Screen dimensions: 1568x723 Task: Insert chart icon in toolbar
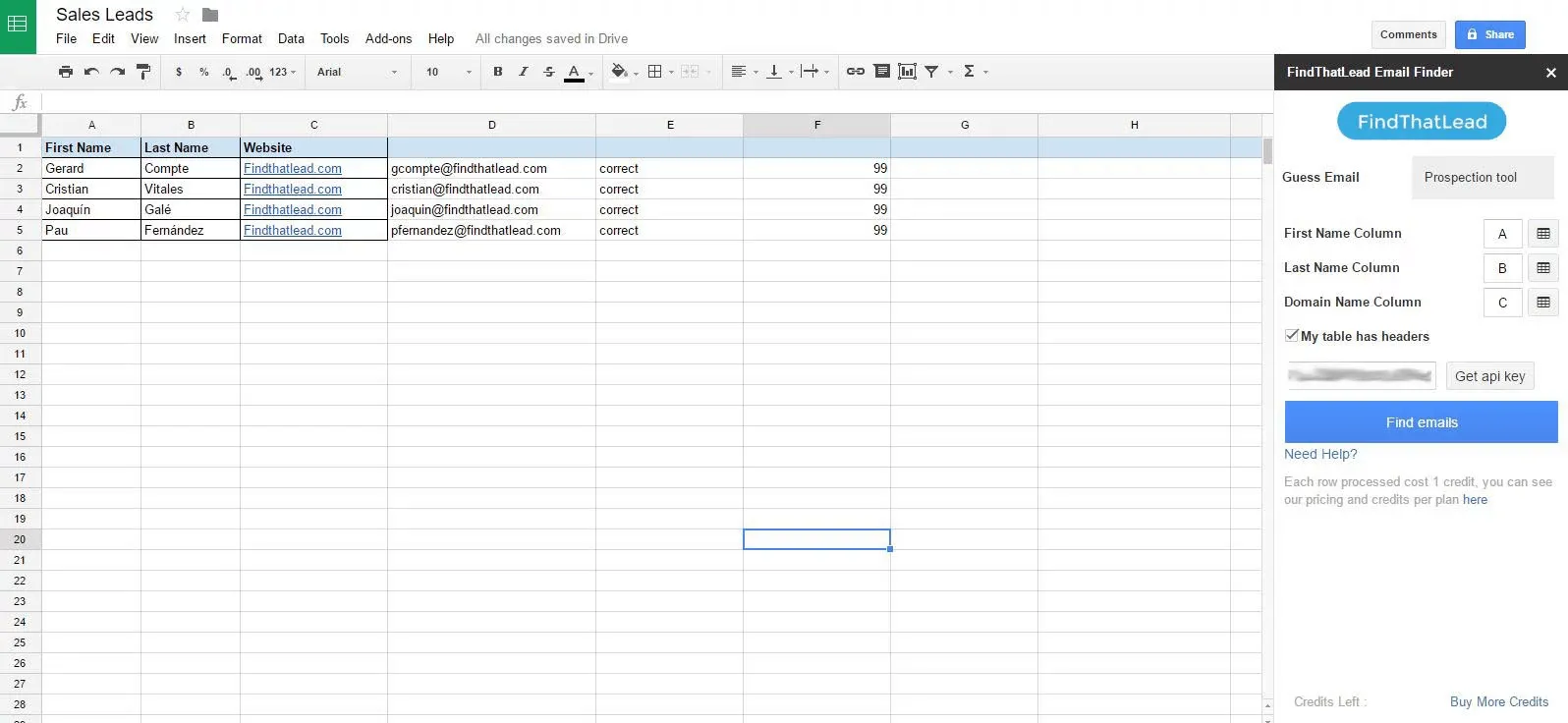click(x=908, y=72)
